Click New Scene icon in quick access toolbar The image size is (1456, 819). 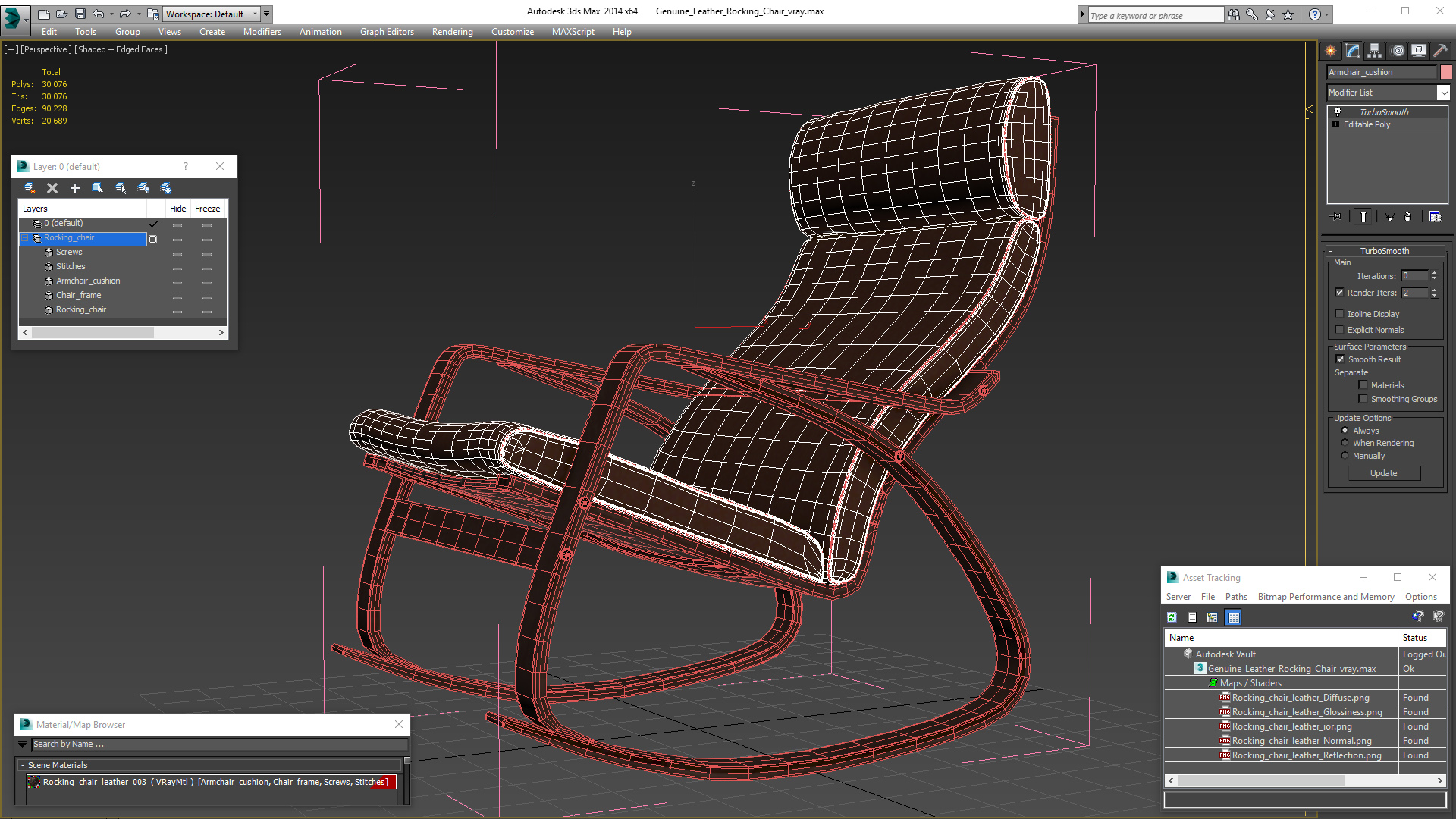coord(44,14)
